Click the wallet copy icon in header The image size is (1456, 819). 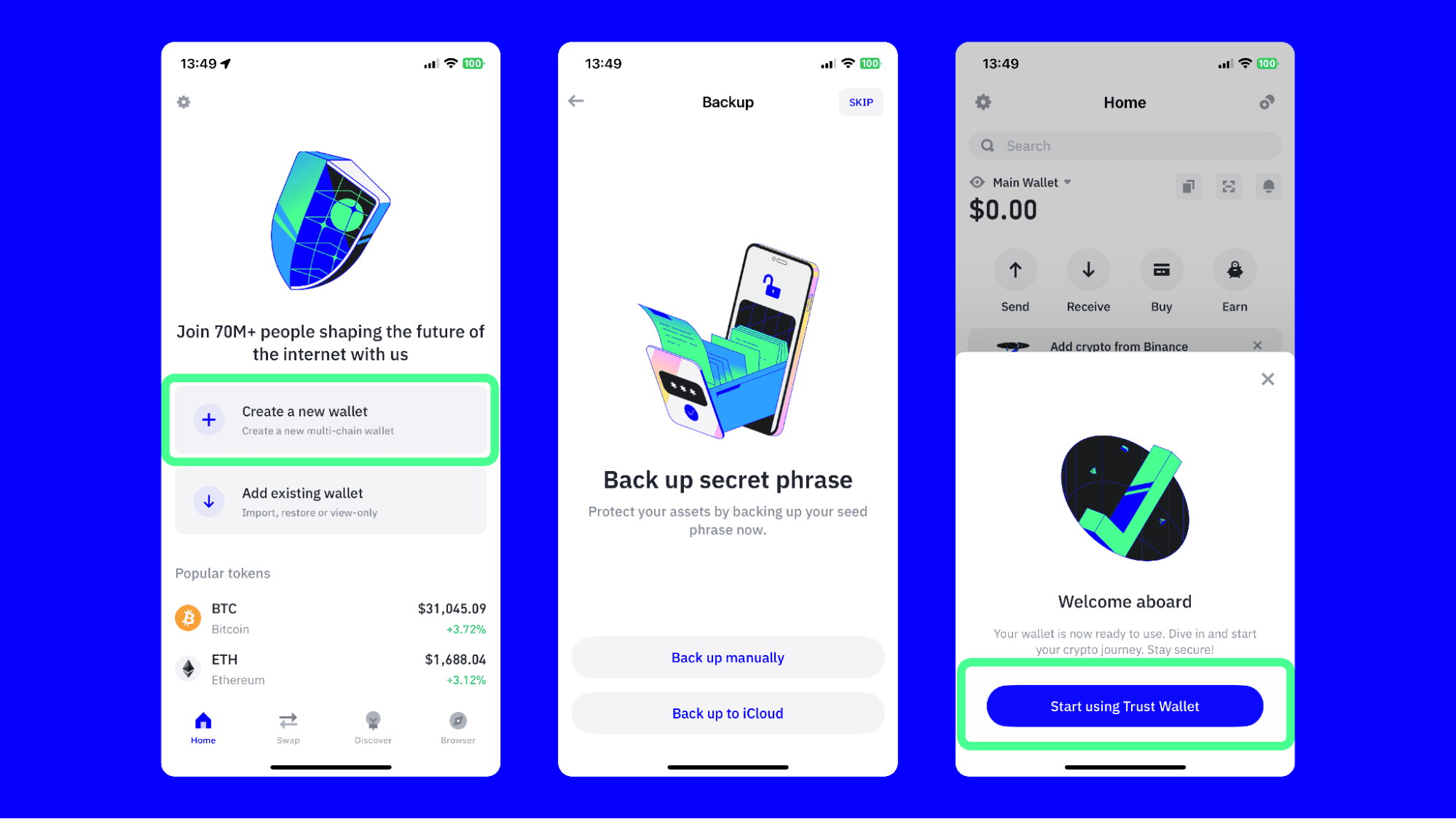(1189, 186)
